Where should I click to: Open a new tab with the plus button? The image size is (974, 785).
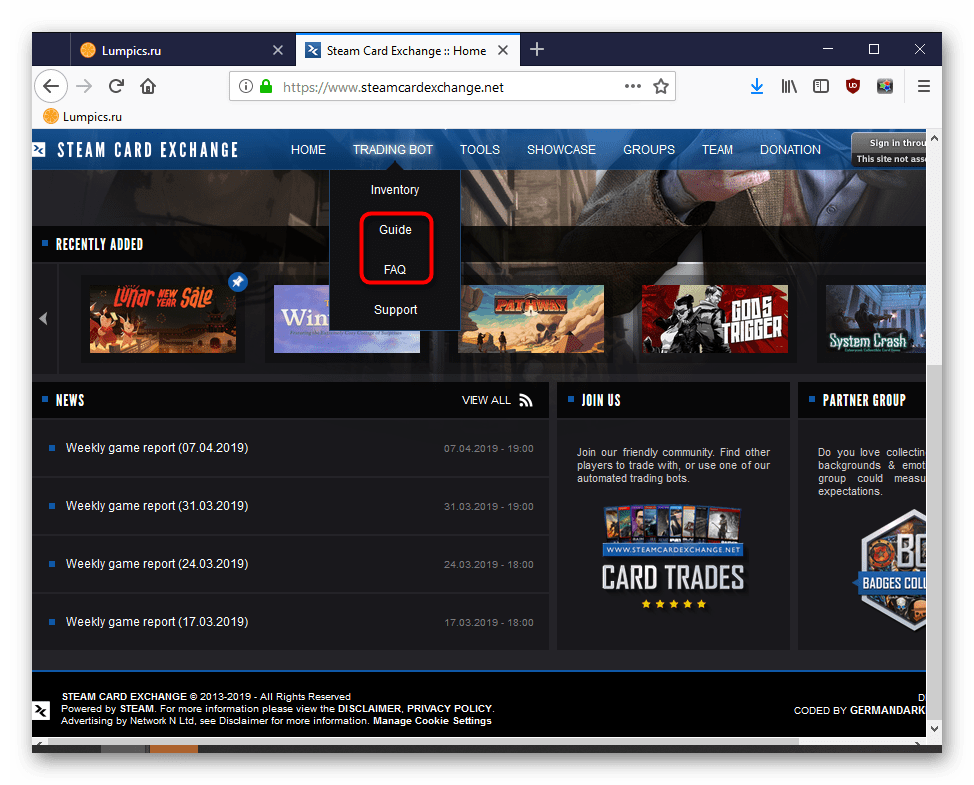537,50
